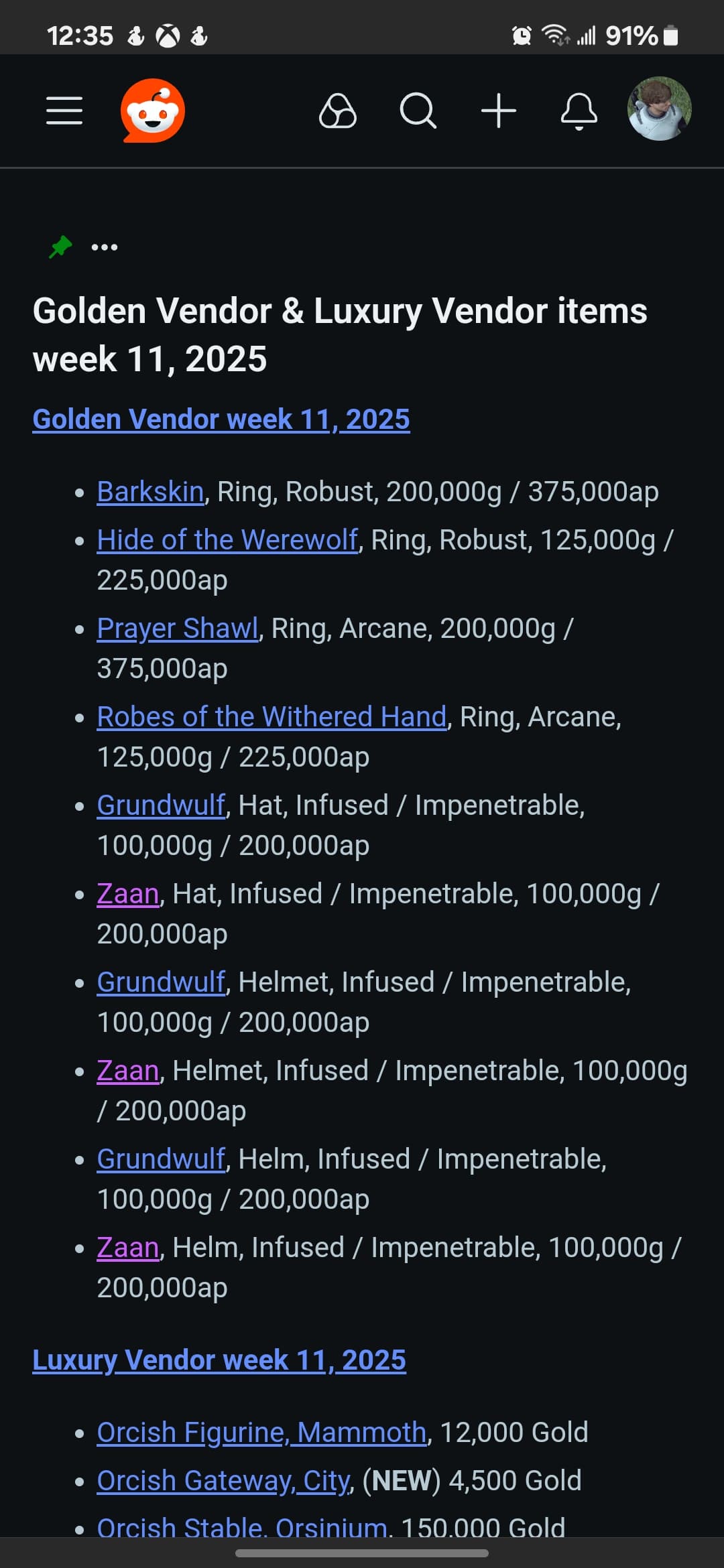The width and height of the screenshot is (724, 1568).
Task: Open the user profile avatar
Action: pos(659,109)
